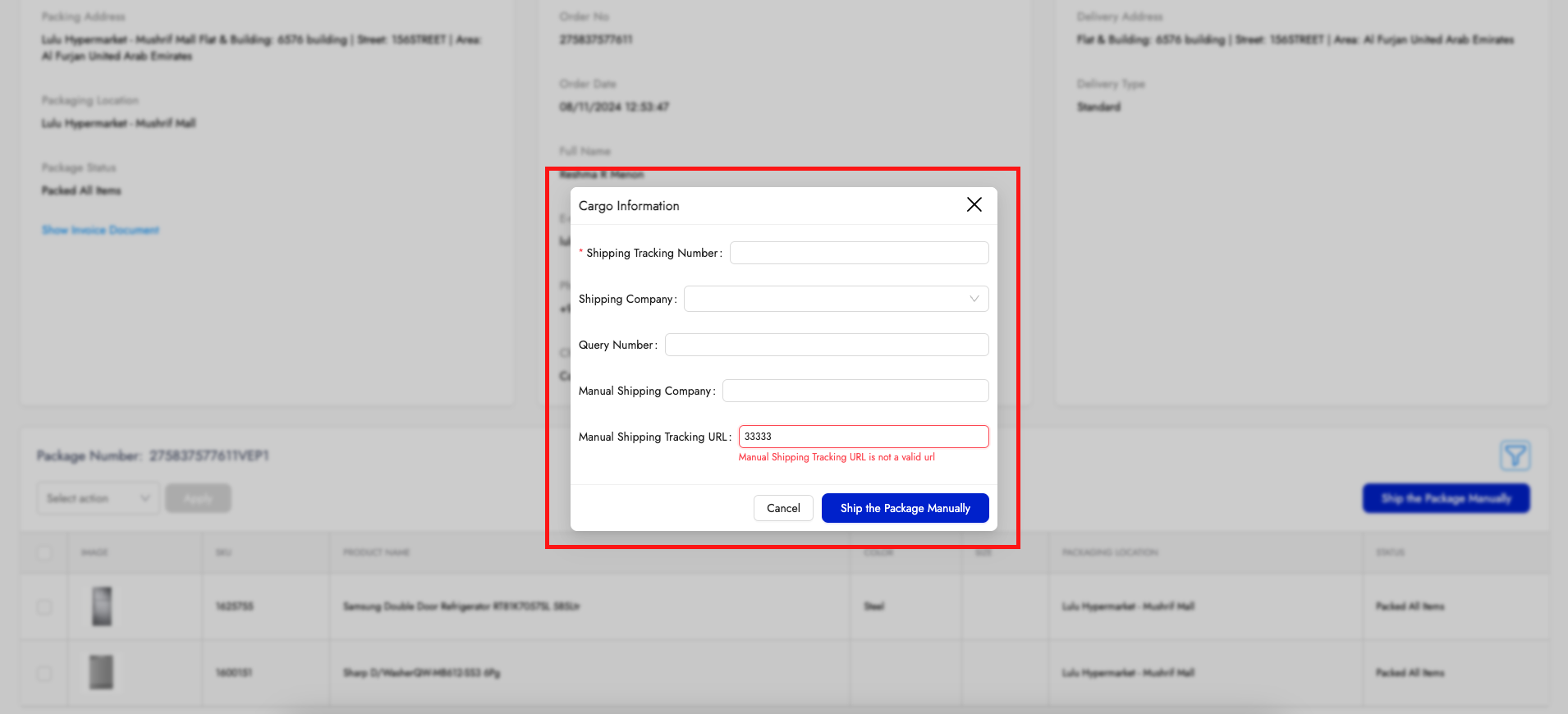Click the Product Name column header
1568x714 pixels.
point(376,552)
